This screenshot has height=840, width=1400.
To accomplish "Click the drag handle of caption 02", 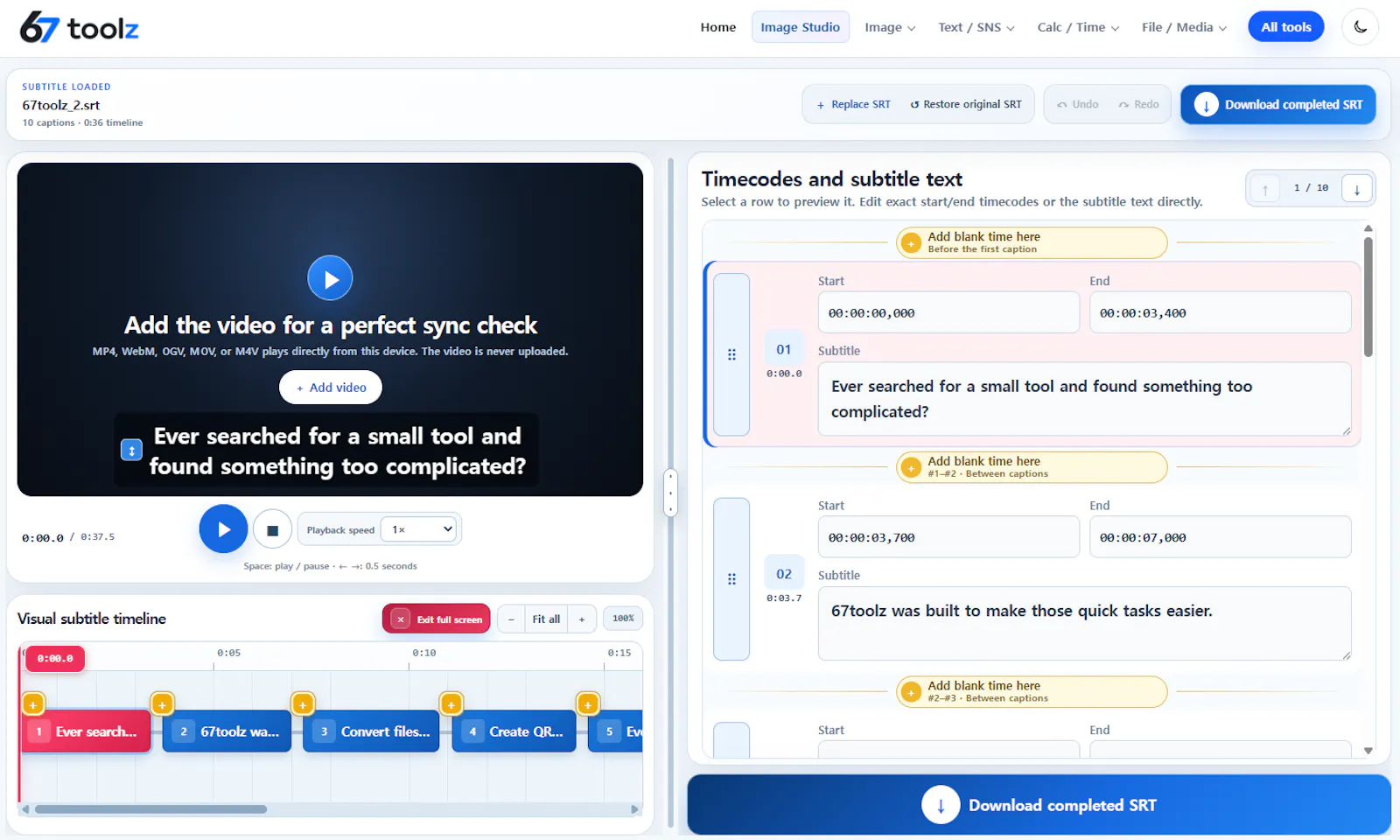I will (x=731, y=579).
